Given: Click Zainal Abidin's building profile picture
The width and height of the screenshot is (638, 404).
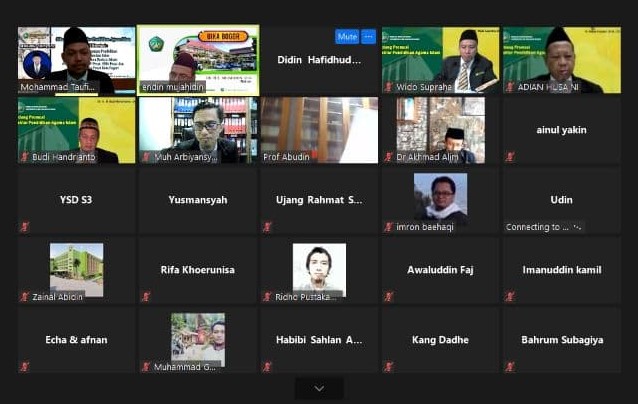Looking at the screenshot, I should click(x=76, y=266).
